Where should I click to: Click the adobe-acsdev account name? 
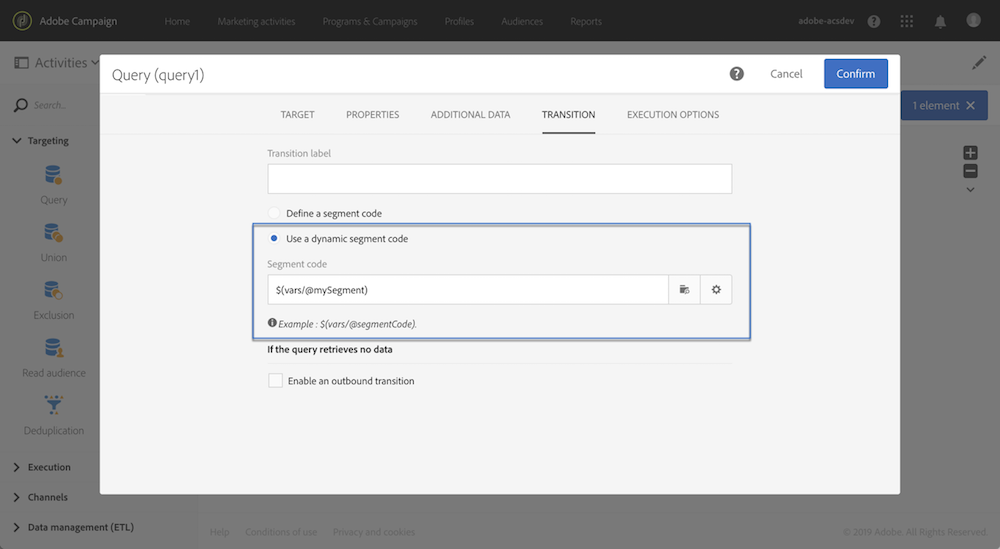point(826,21)
